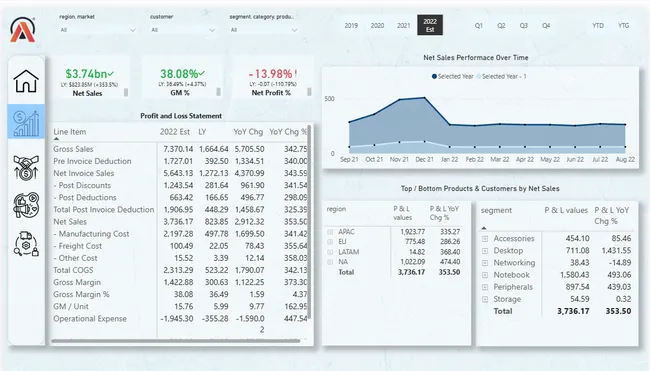Select the 2021 year button

(403, 25)
